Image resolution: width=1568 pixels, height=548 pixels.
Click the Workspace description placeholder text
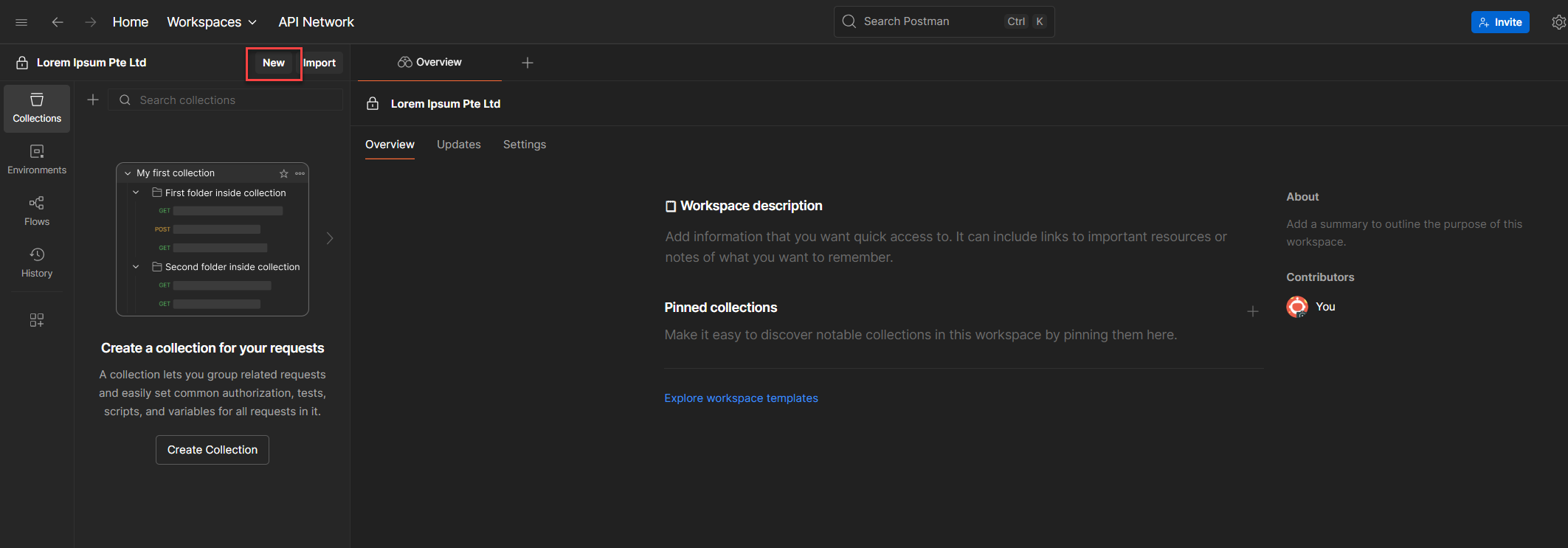point(946,247)
